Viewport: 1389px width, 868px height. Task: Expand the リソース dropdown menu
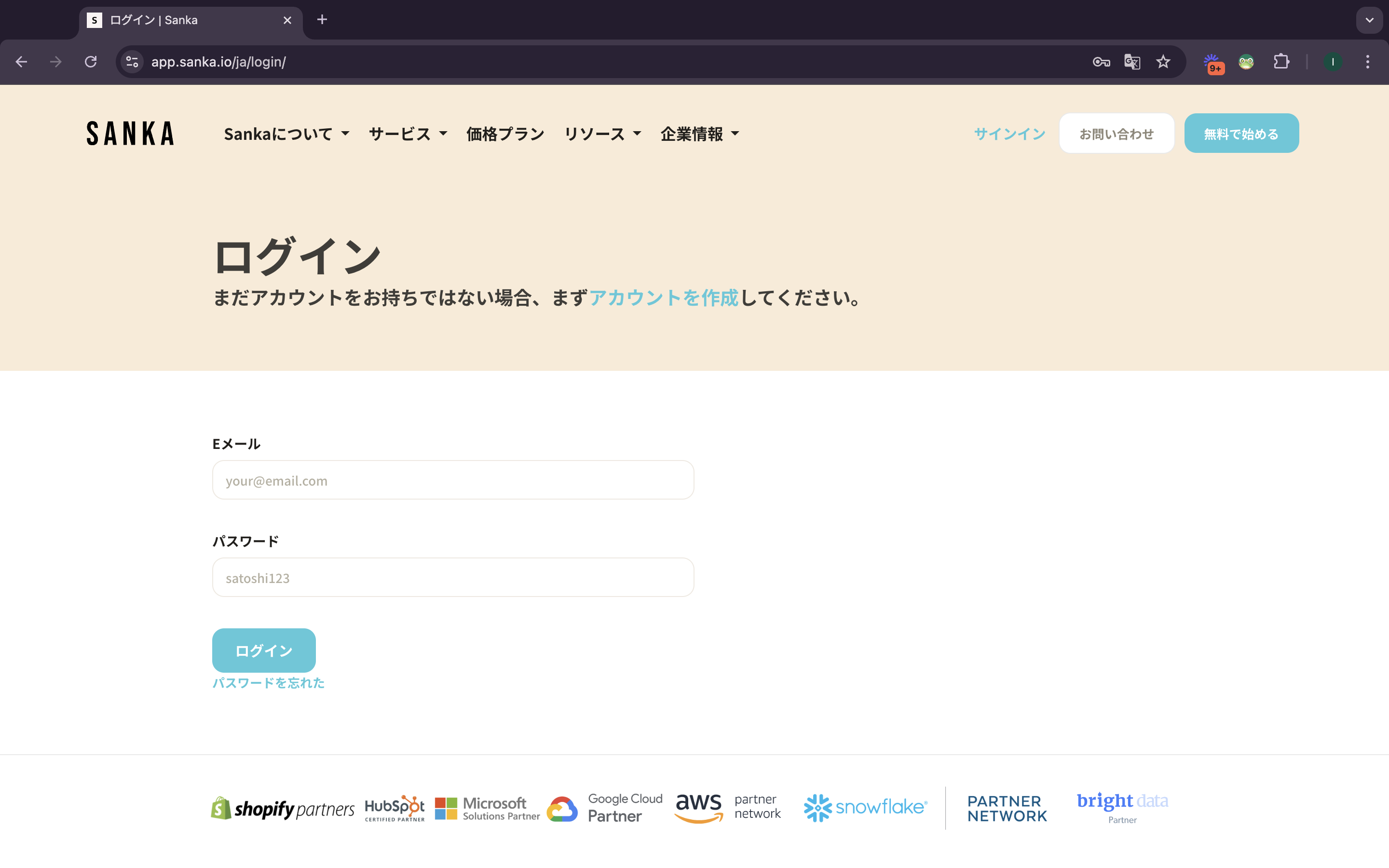pyautogui.click(x=602, y=134)
